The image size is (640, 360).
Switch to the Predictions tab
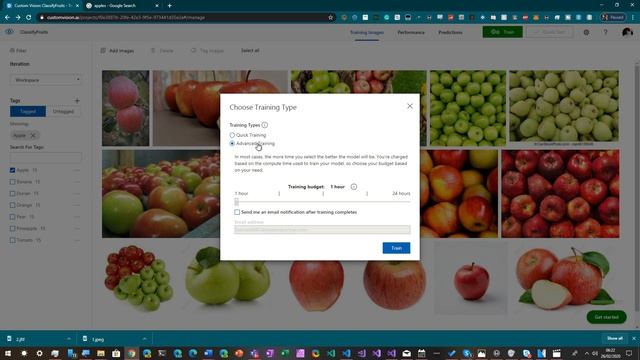point(450,32)
